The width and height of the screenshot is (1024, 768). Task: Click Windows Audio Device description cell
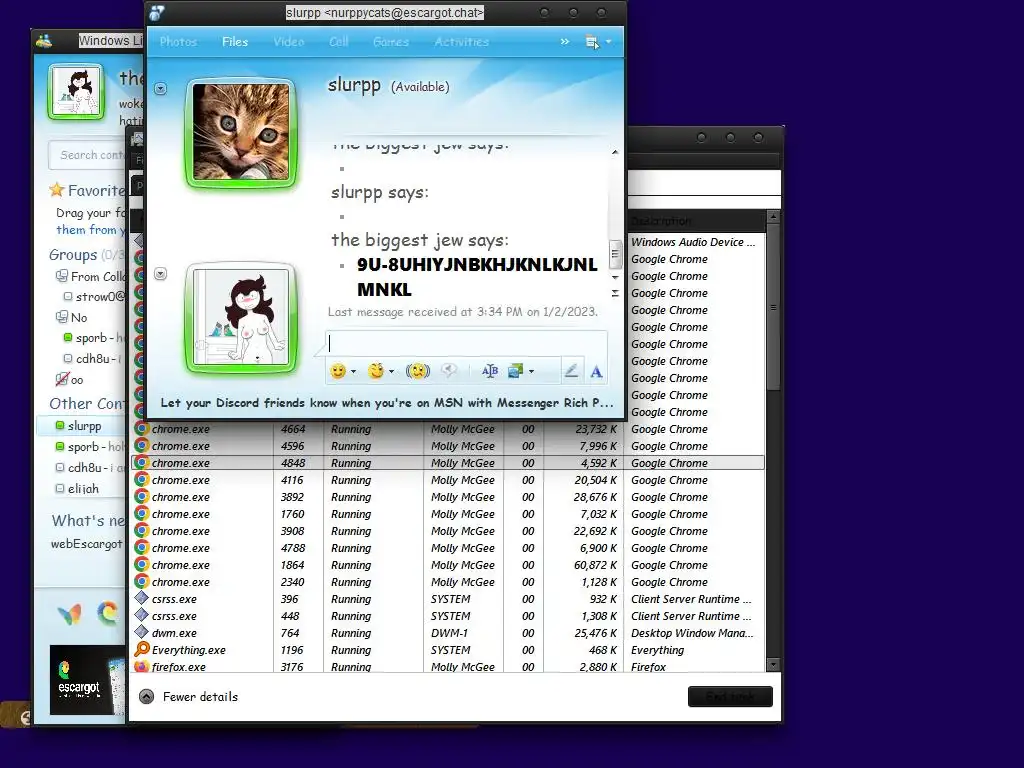pyautogui.click(x=694, y=242)
